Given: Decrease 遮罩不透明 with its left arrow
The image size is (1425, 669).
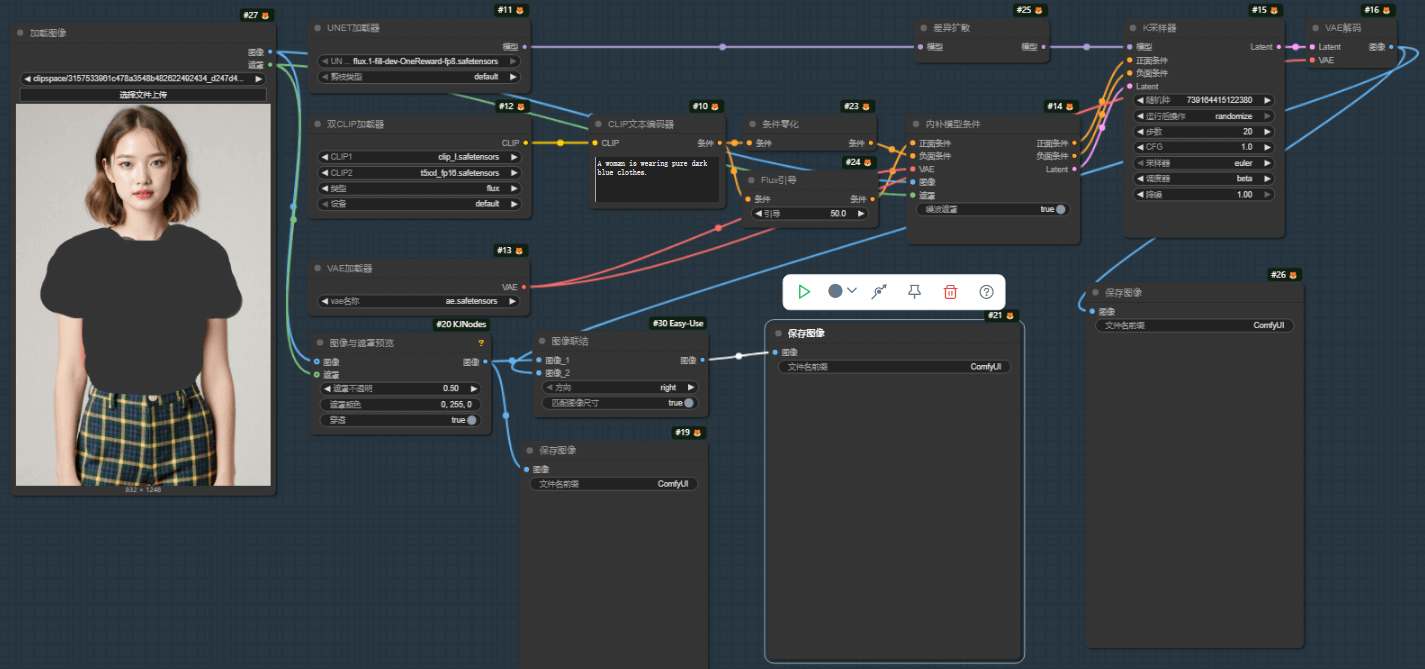Looking at the screenshot, I should click(327, 388).
